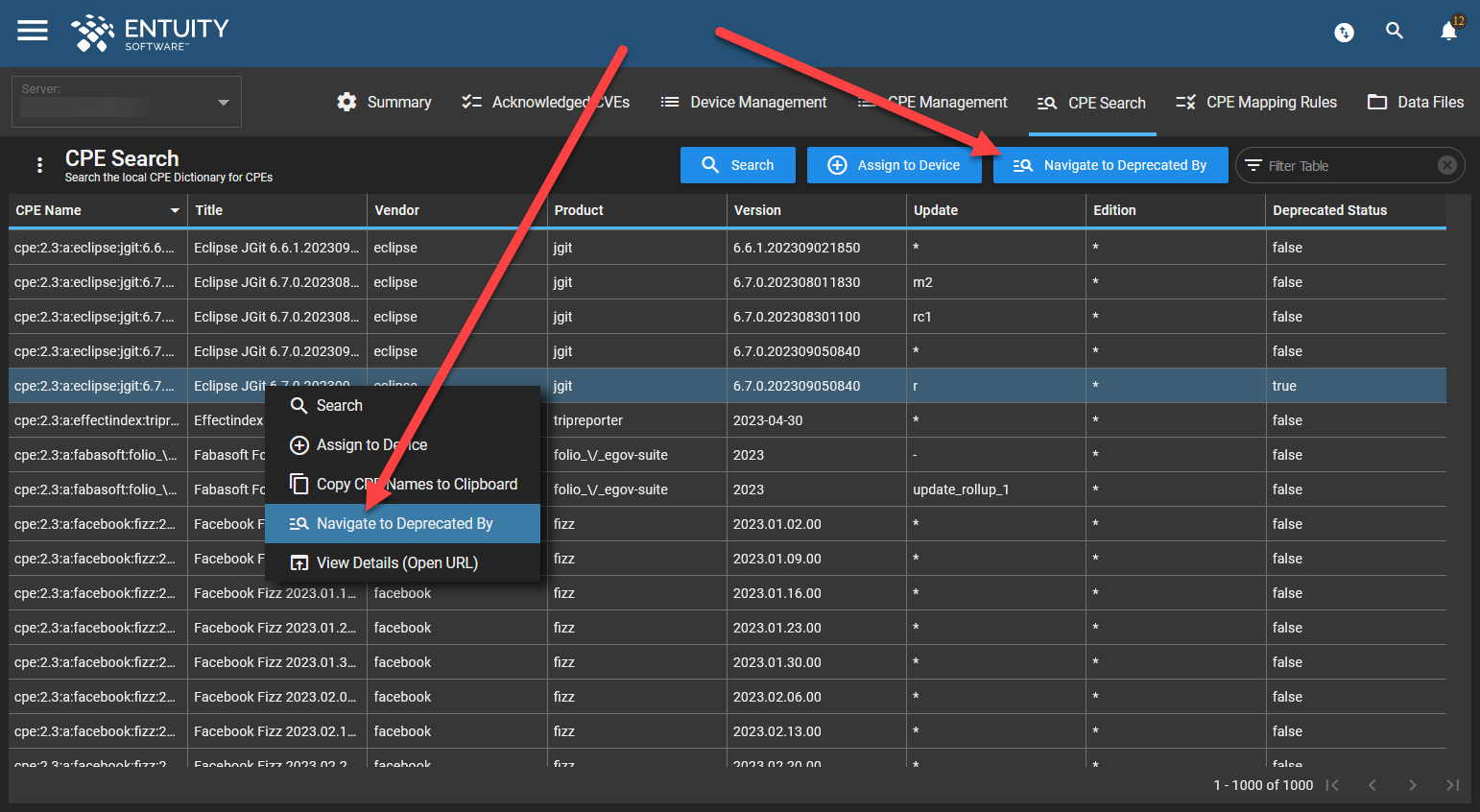This screenshot has height=812, width=1480.
Task: Select the CPE Search tab
Action: (1091, 103)
